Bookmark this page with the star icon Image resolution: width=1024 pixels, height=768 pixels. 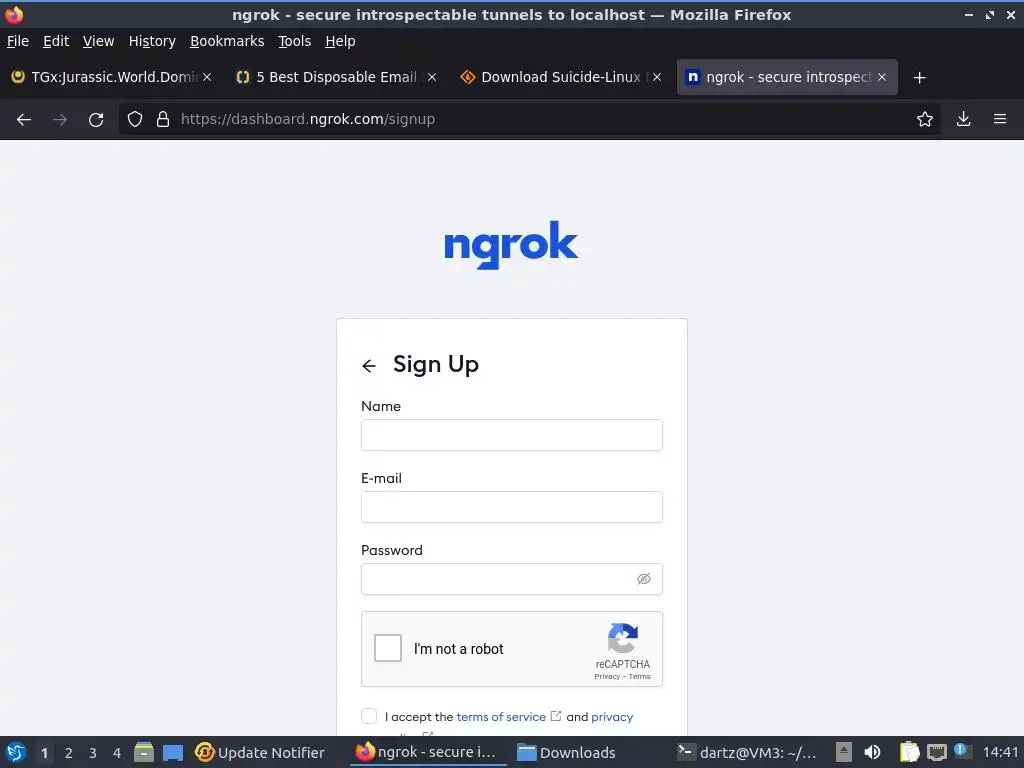[x=925, y=120]
